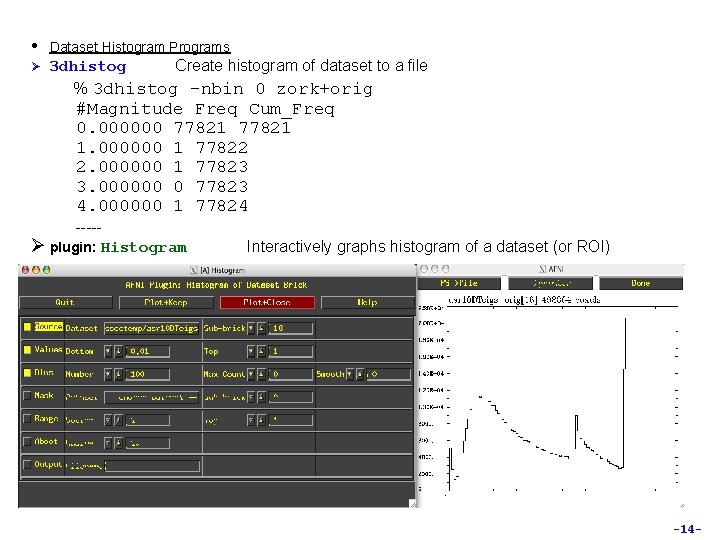Image resolution: width=720 pixels, height=540 pixels.
Task: Click the dimmed button between PS->File and Done
Action: tap(551, 283)
